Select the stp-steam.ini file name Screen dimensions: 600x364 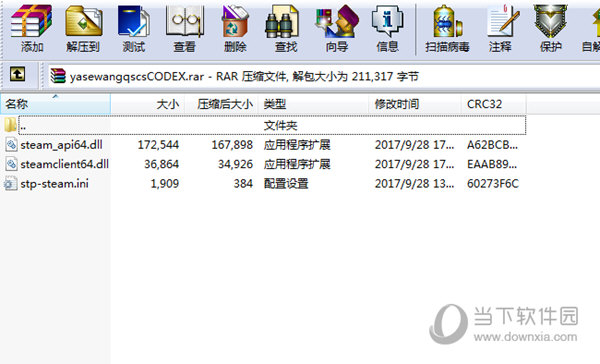click(54, 184)
